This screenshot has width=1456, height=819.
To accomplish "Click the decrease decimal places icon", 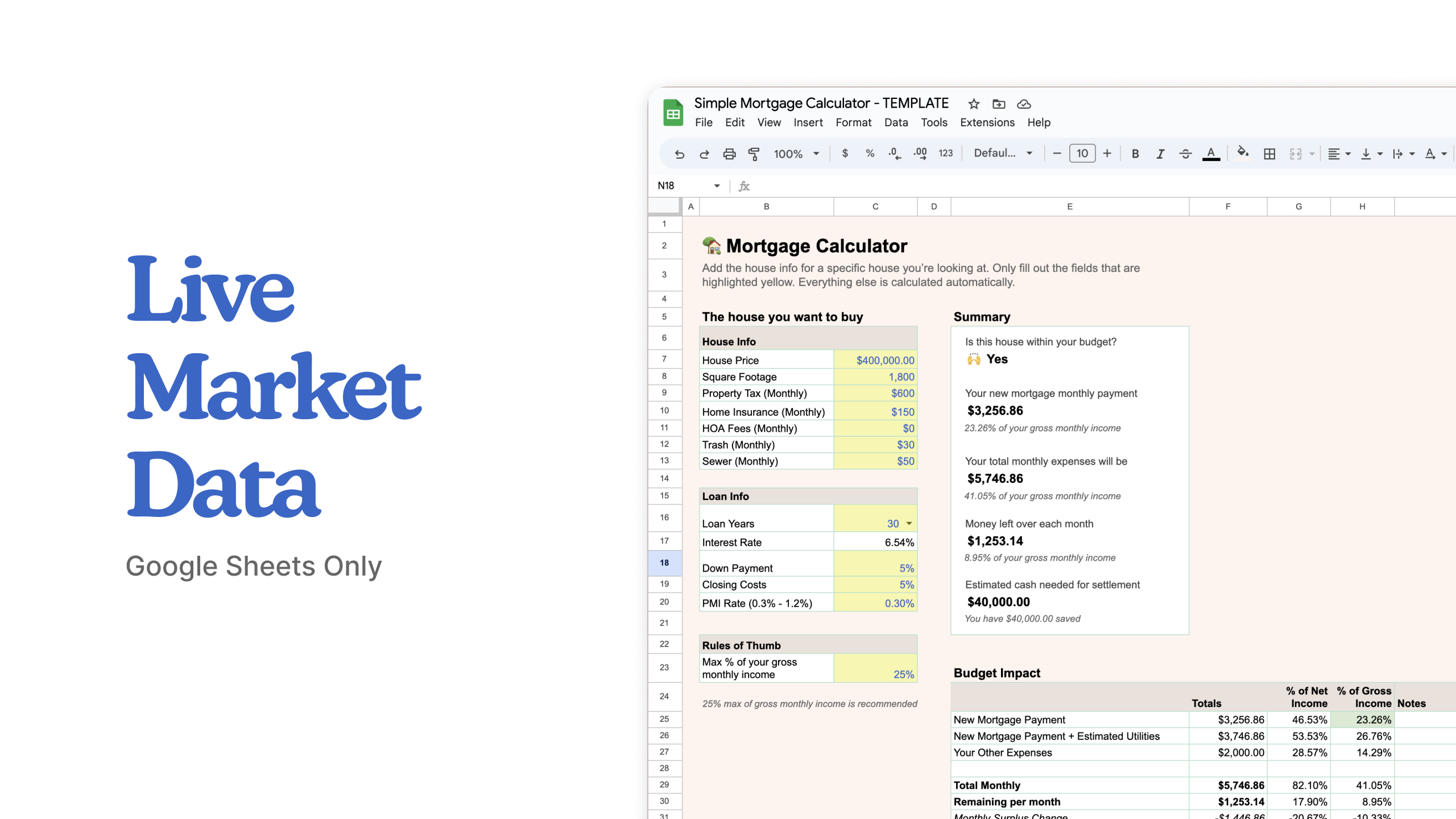I will click(x=894, y=154).
